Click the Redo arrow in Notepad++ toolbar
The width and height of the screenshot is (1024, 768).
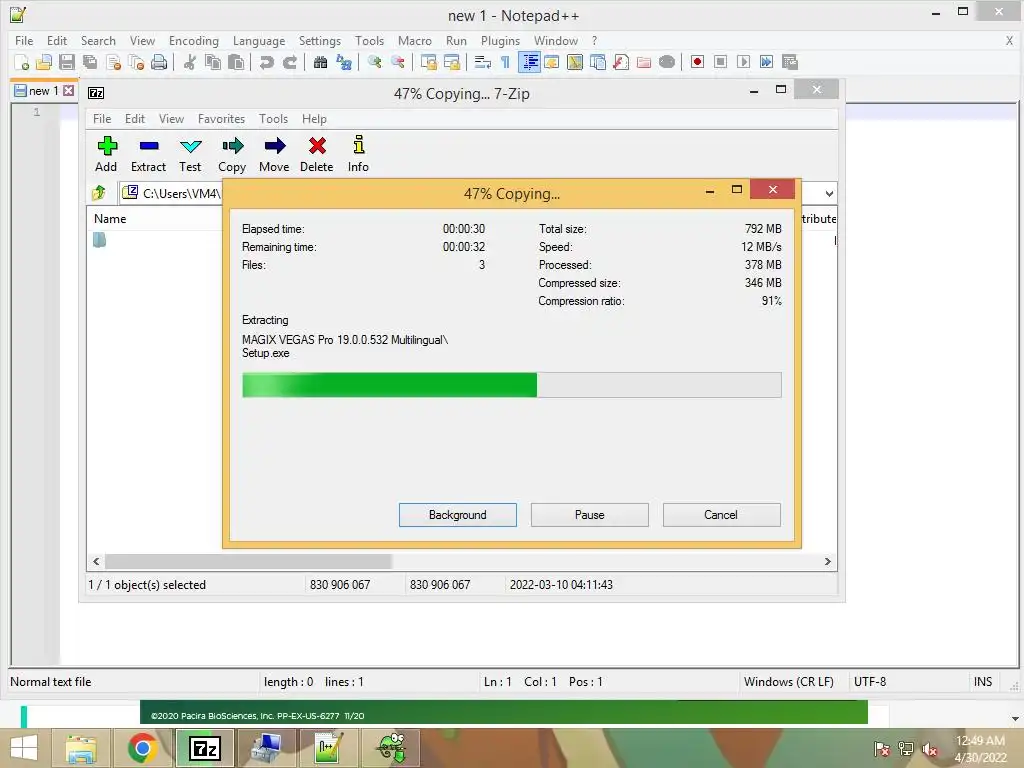pyautogui.click(x=289, y=62)
